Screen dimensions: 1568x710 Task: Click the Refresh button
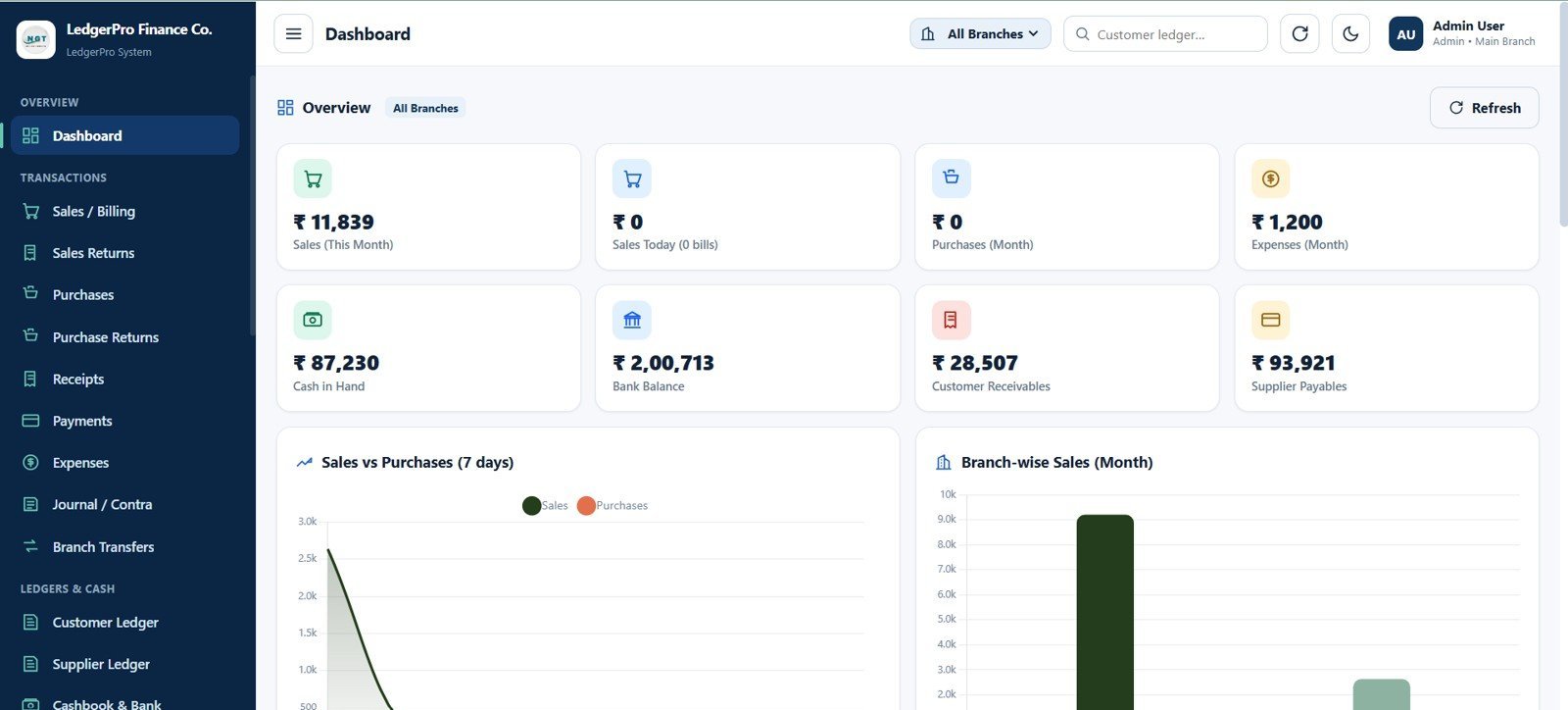[1484, 108]
